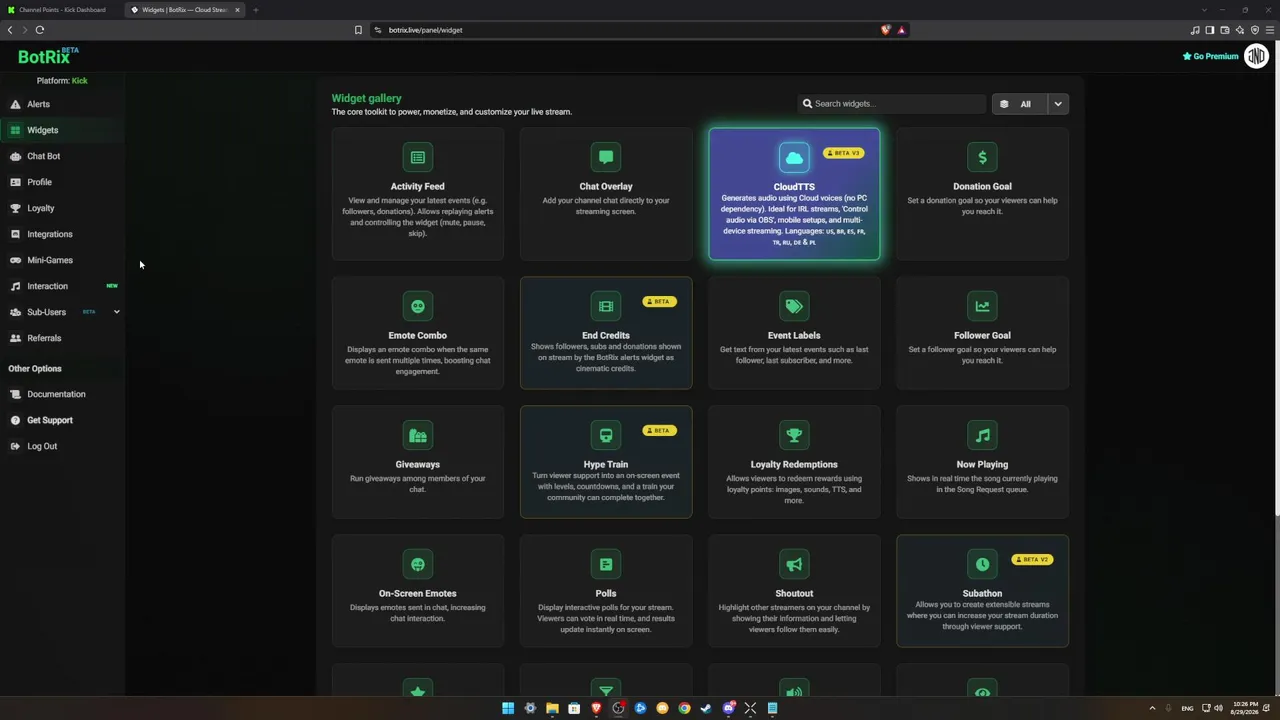Viewport: 1280px width, 720px height.
Task: Click the Loyalty Redemptions trophy icon
Action: tap(794, 435)
